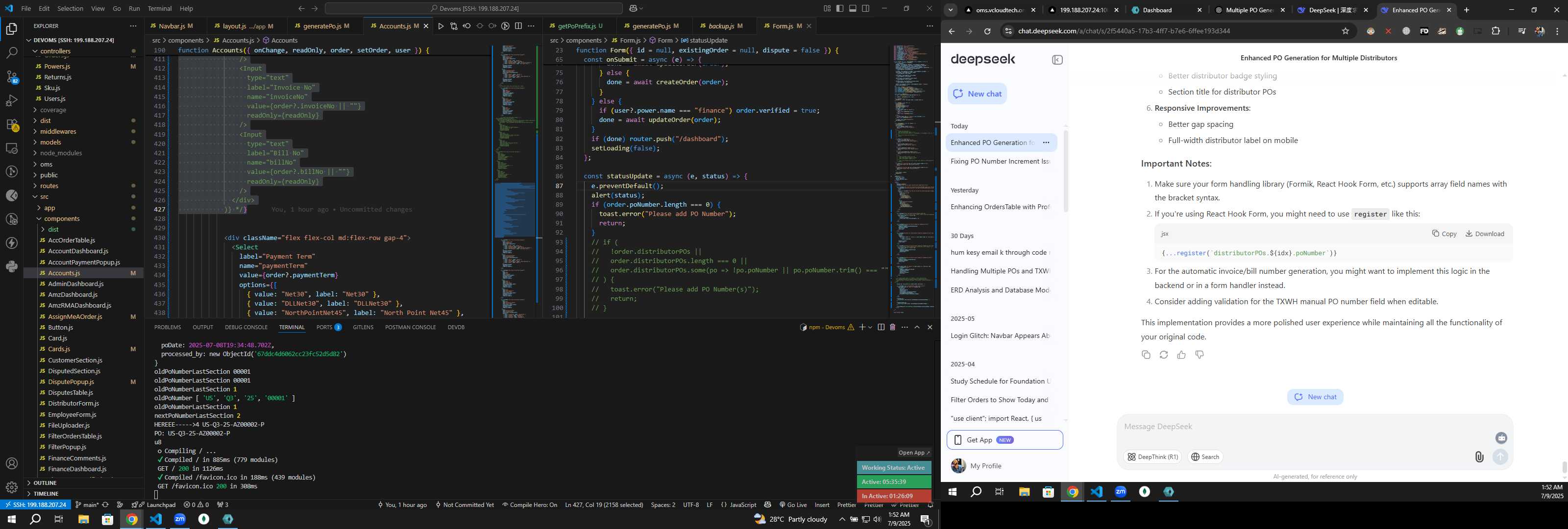
Task: Toggle the bottom panel layout button
Action: coord(853,8)
